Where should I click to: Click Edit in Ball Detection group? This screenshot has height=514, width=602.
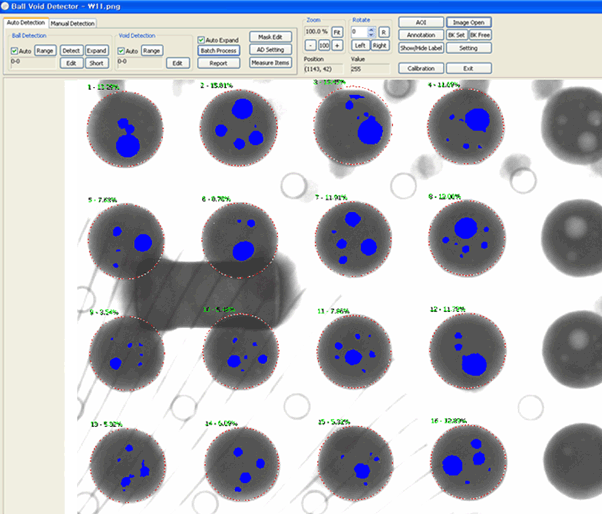pyautogui.click(x=71, y=63)
